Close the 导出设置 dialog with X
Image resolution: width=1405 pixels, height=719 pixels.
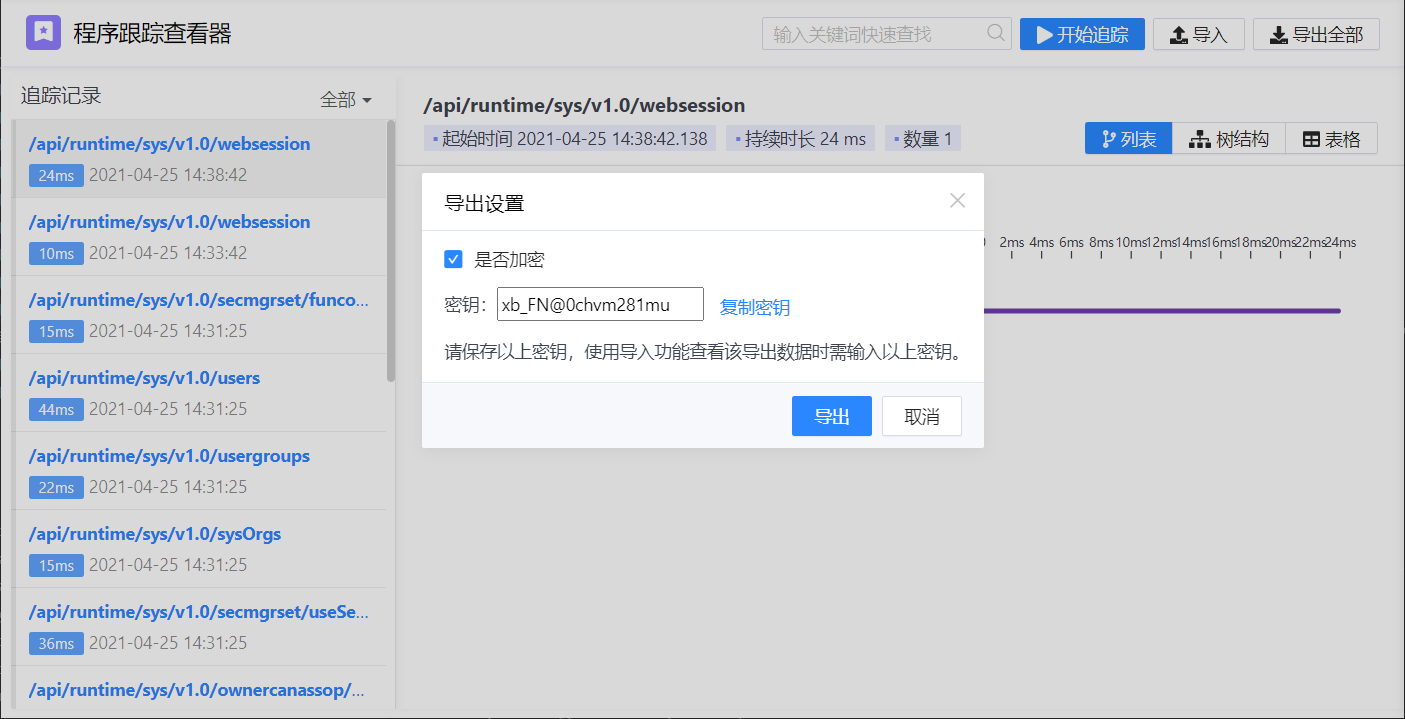[957, 201]
